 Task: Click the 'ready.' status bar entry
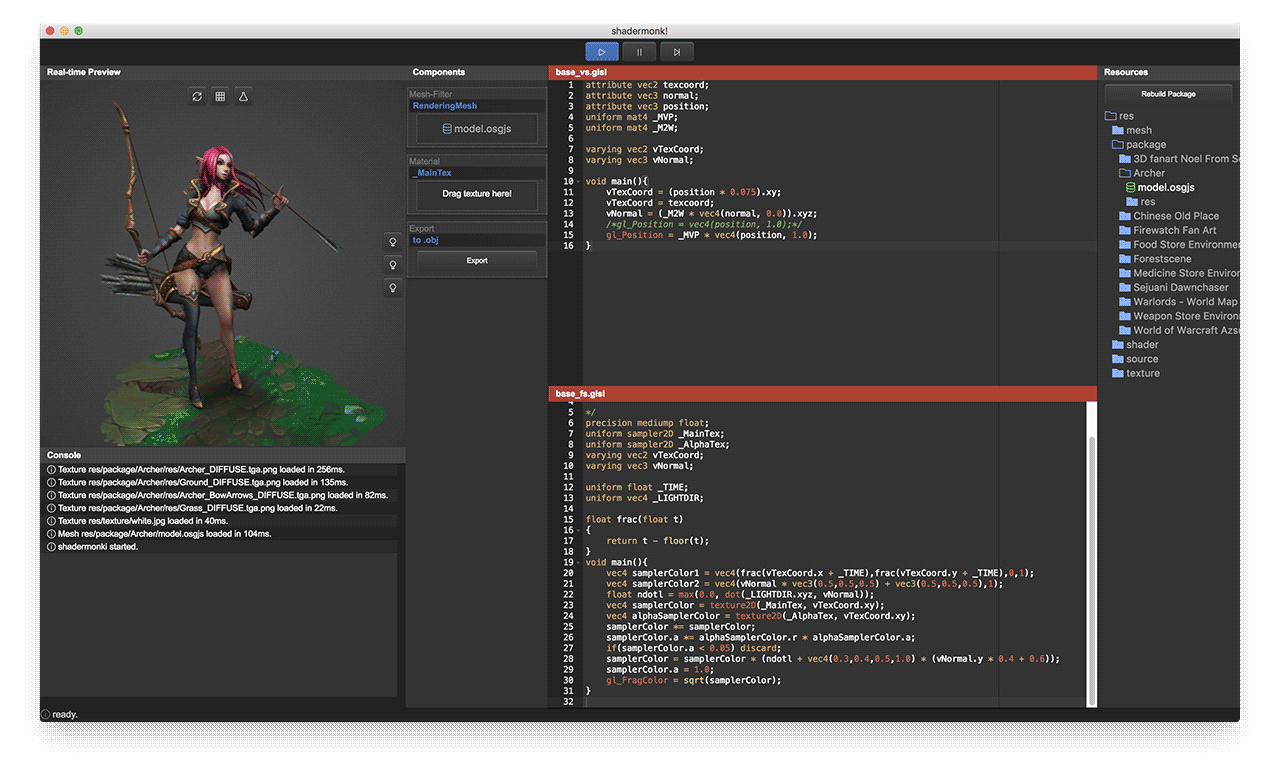click(x=59, y=714)
